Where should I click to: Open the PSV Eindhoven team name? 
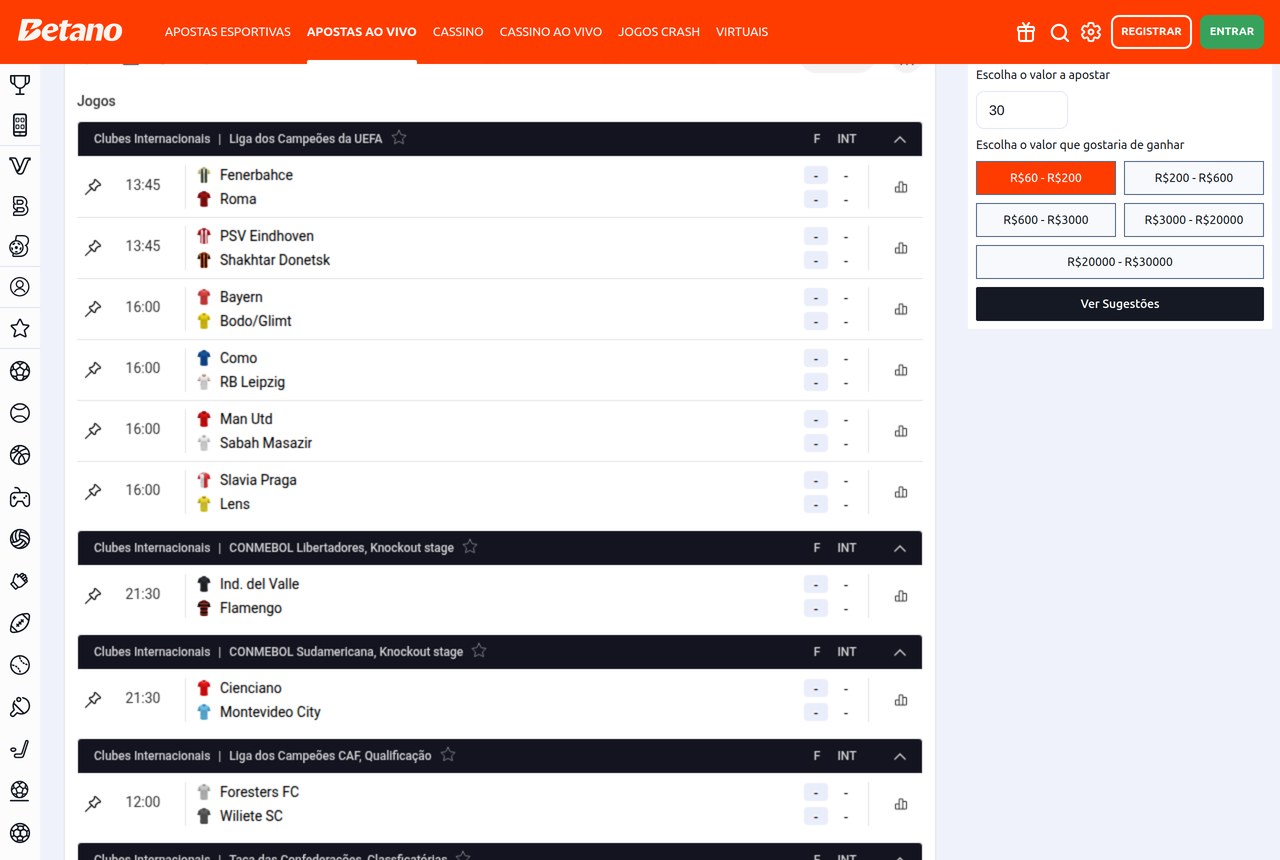267,236
